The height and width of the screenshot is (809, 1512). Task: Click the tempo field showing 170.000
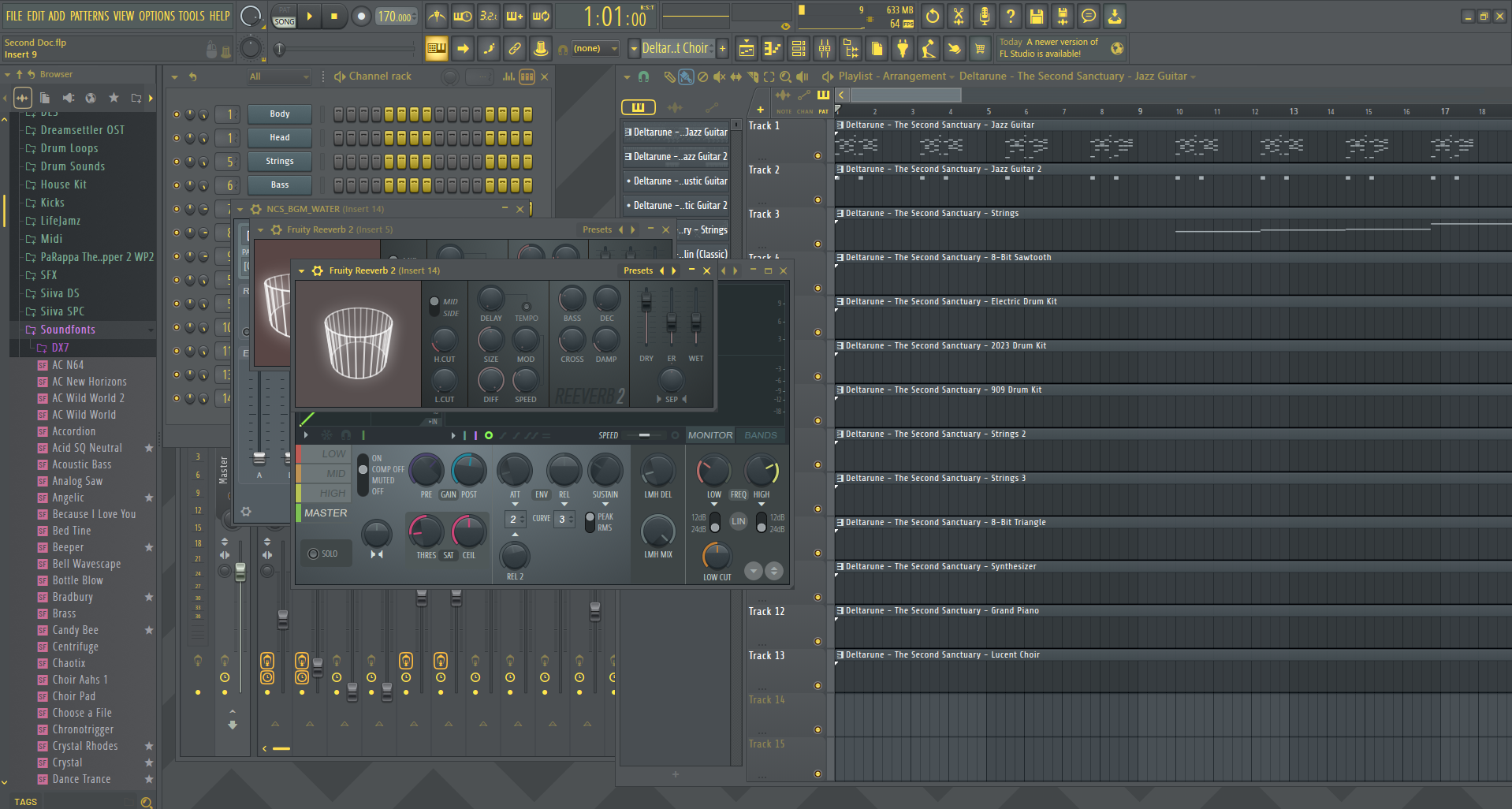click(396, 17)
